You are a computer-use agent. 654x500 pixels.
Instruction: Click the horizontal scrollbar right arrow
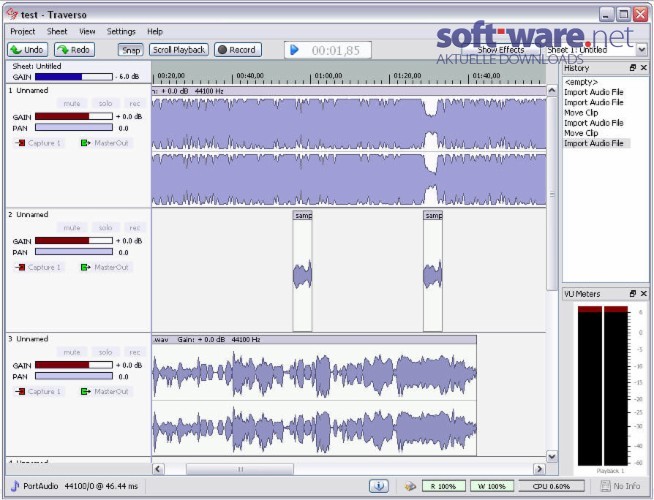[x=539, y=469]
